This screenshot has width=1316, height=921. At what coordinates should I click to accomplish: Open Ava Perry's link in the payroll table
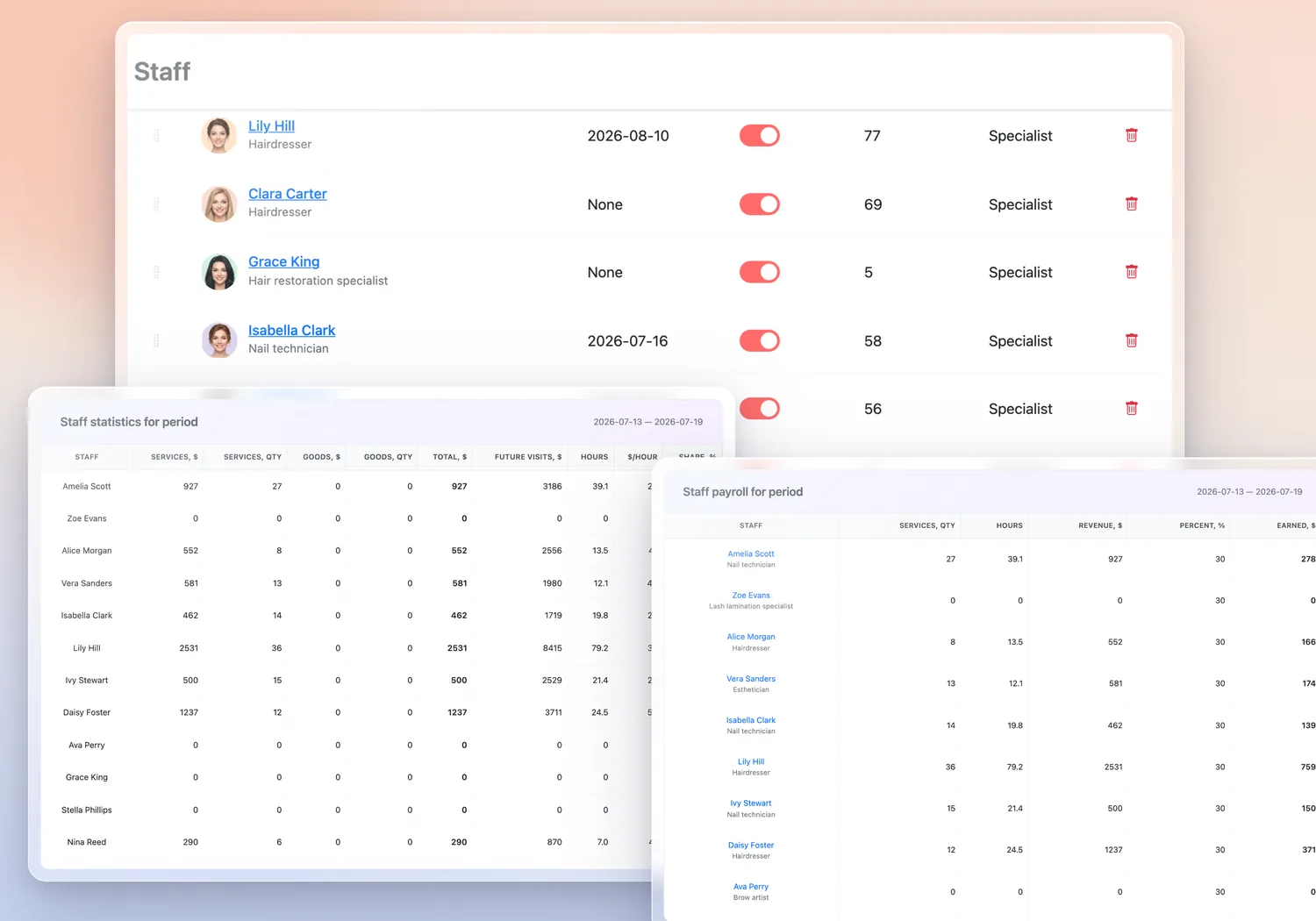coord(751,886)
